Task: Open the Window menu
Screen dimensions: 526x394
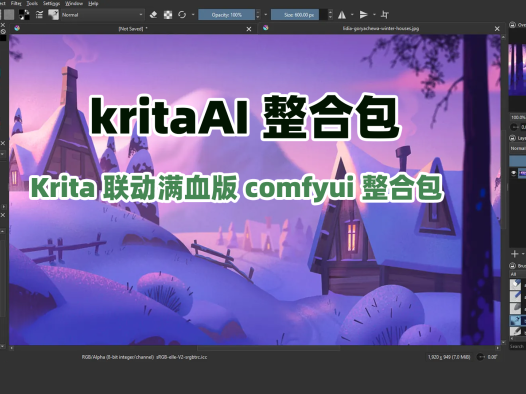Action: (x=74, y=3)
